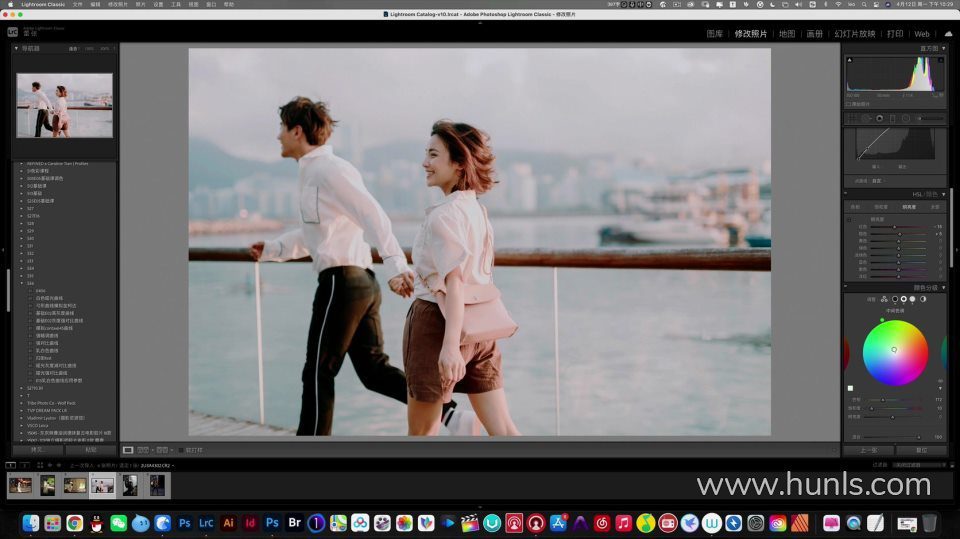Launch Adobe Illustrator from the Dock

tap(228, 523)
